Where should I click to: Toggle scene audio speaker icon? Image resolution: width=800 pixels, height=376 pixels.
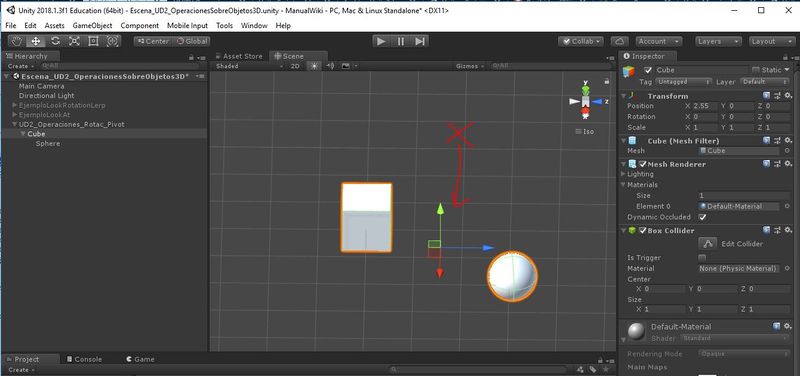[x=330, y=66]
